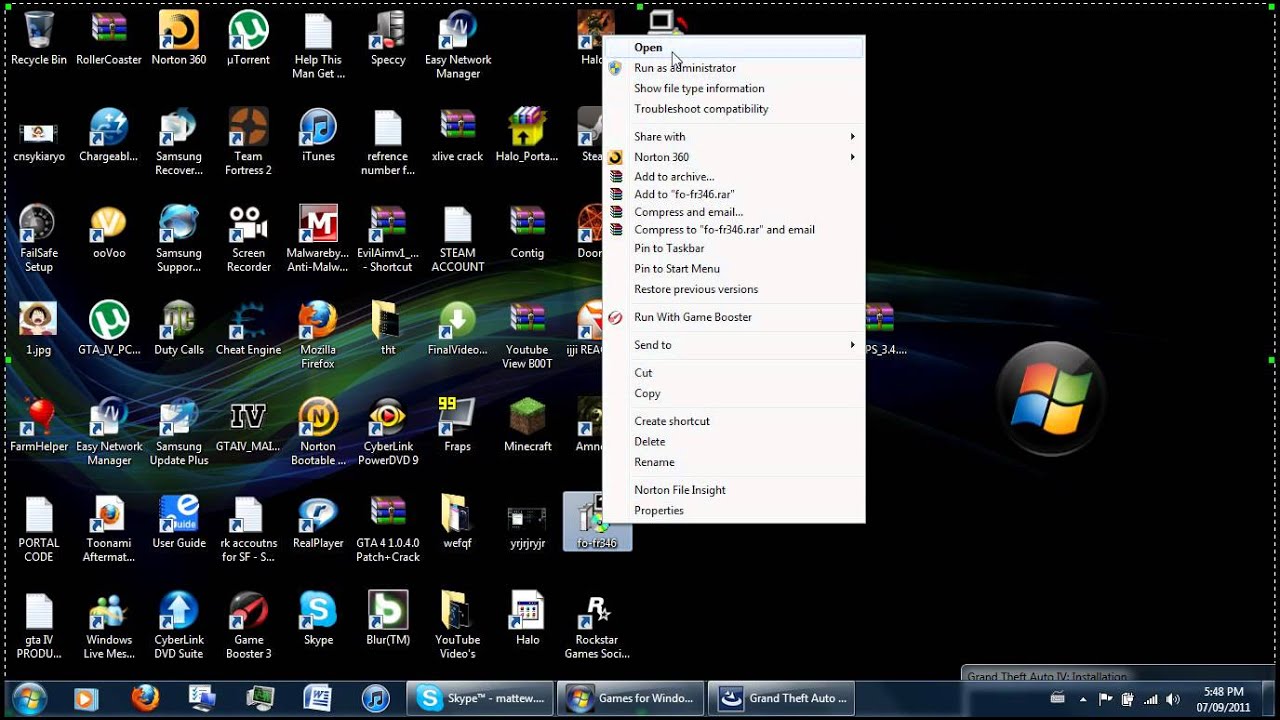Select the Rockstar Games Social Club icon
This screenshot has width=1280, height=720.
597,627
